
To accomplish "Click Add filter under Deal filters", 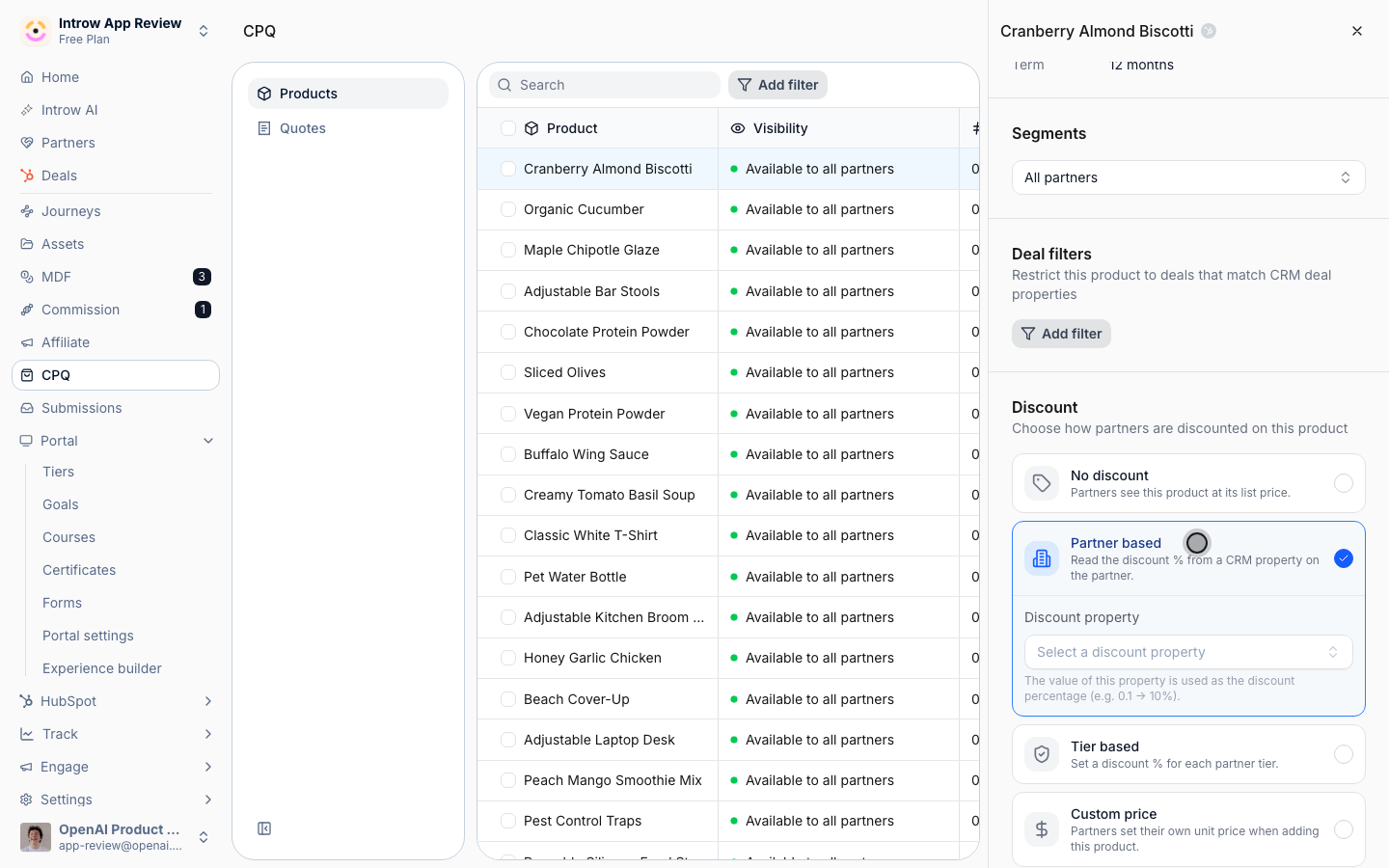I will (1061, 334).
